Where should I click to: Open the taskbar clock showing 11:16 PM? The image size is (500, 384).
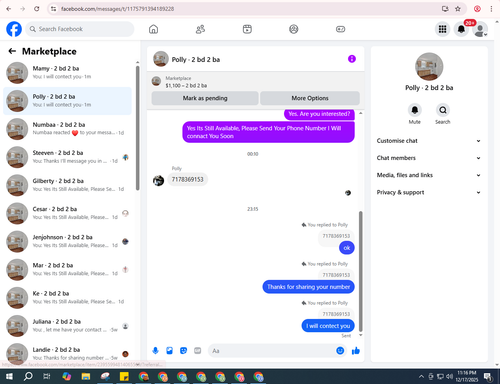click(467, 376)
